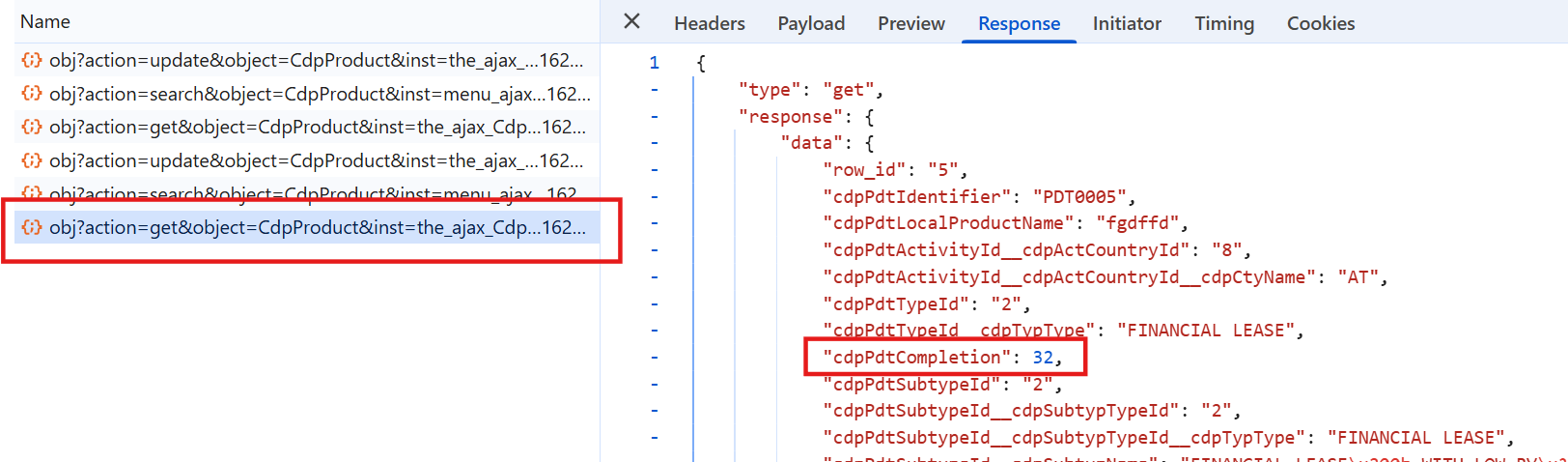This screenshot has height=462, width=1568.
Task: Click the icon of the second update request
Action: (x=32, y=160)
